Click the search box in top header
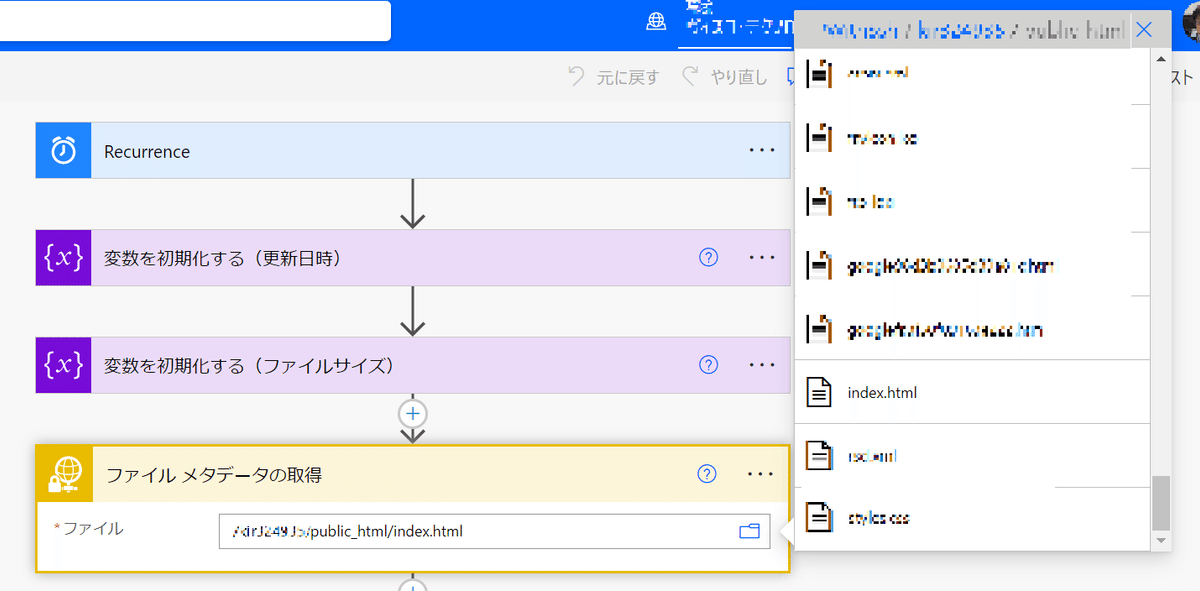 point(195,21)
